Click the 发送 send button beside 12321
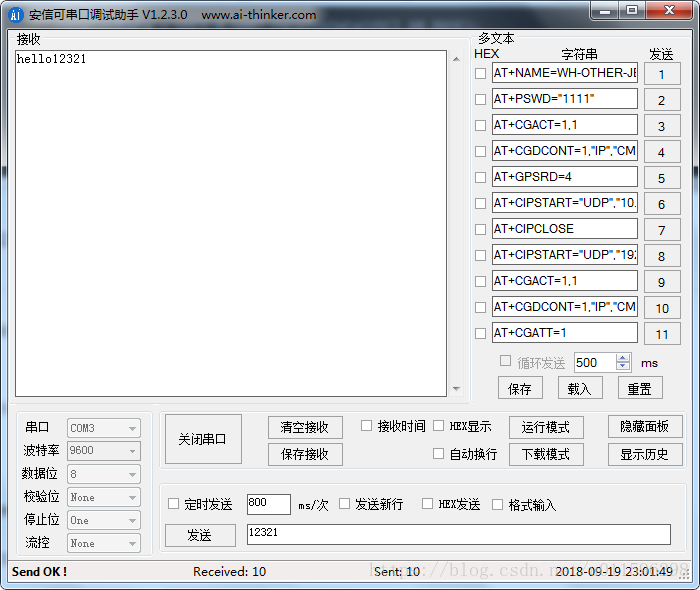 (x=200, y=535)
